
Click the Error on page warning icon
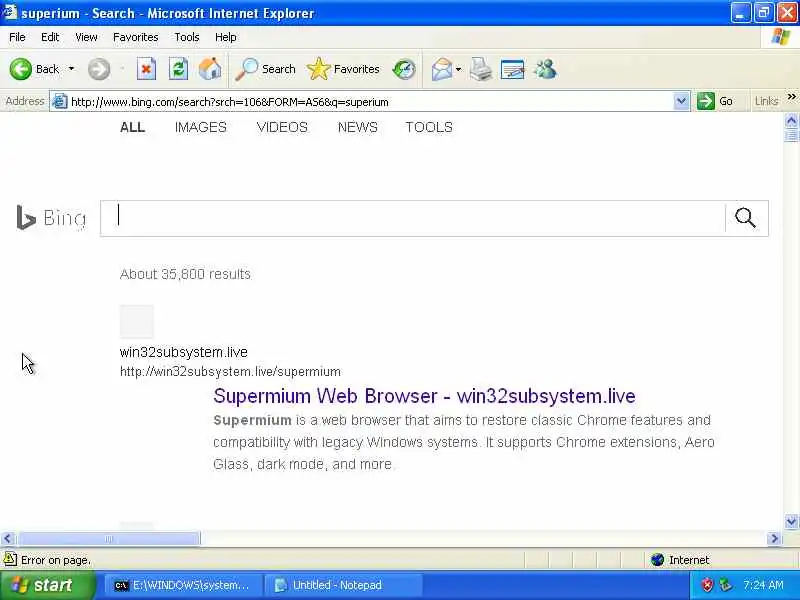(x=10, y=560)
